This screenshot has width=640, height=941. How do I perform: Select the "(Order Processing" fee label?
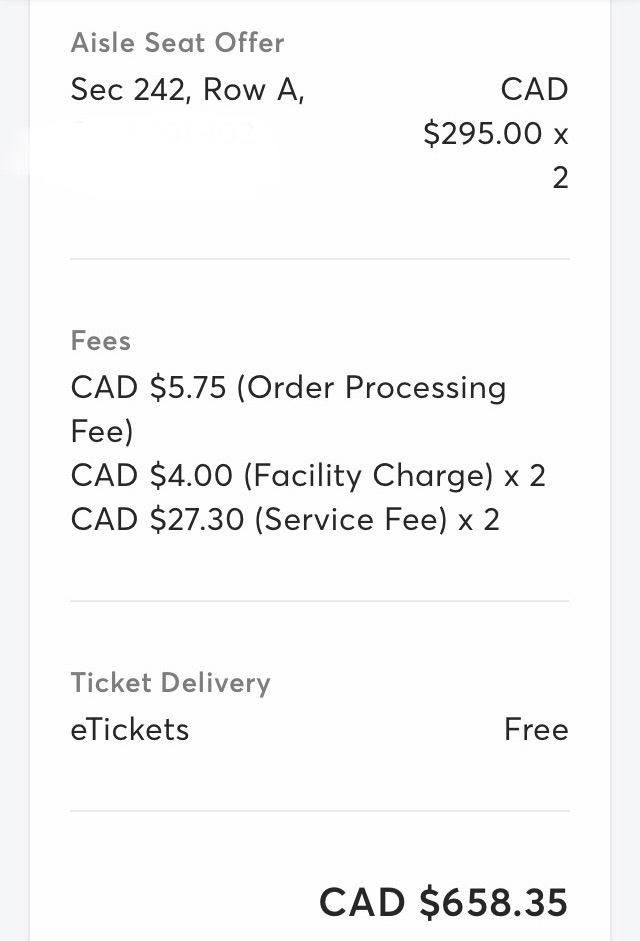coord(371,388)
